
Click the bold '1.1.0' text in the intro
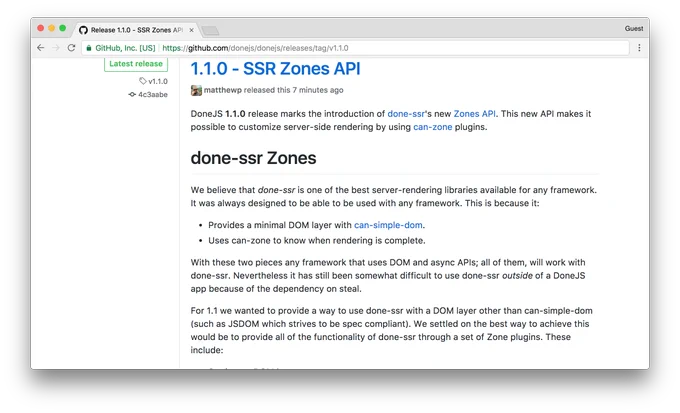(x=235, y=114)
